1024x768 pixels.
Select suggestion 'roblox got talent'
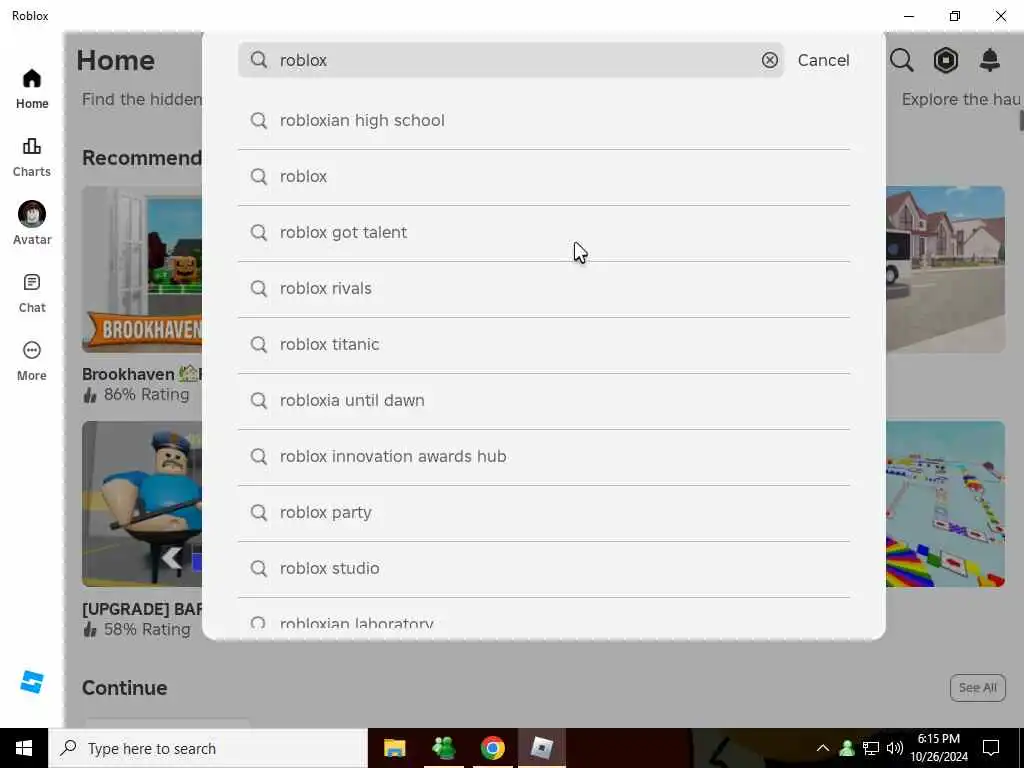click(x=544, y=233)
